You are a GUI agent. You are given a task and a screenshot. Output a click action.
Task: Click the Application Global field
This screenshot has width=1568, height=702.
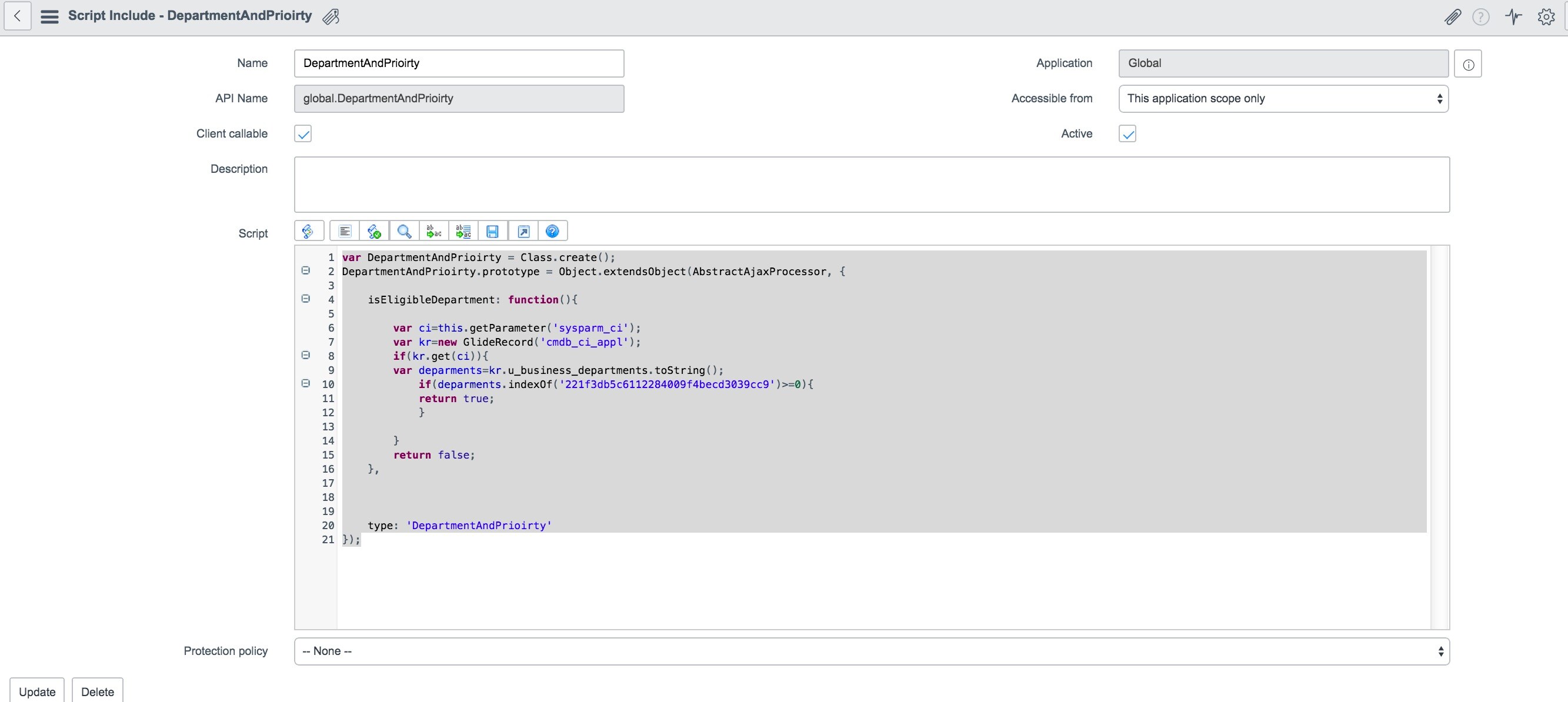coord(1283,63)
